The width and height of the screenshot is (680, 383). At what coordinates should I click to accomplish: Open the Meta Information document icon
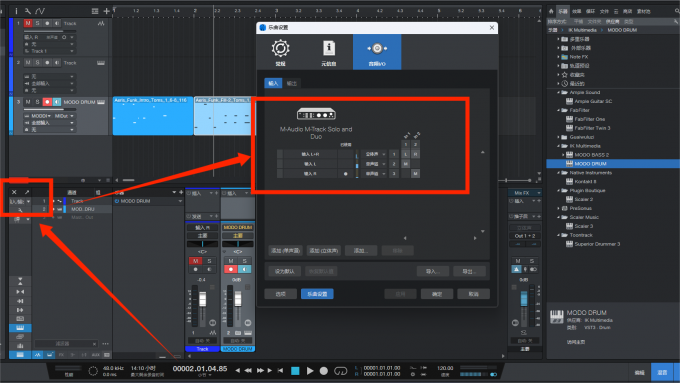(329, 48)
